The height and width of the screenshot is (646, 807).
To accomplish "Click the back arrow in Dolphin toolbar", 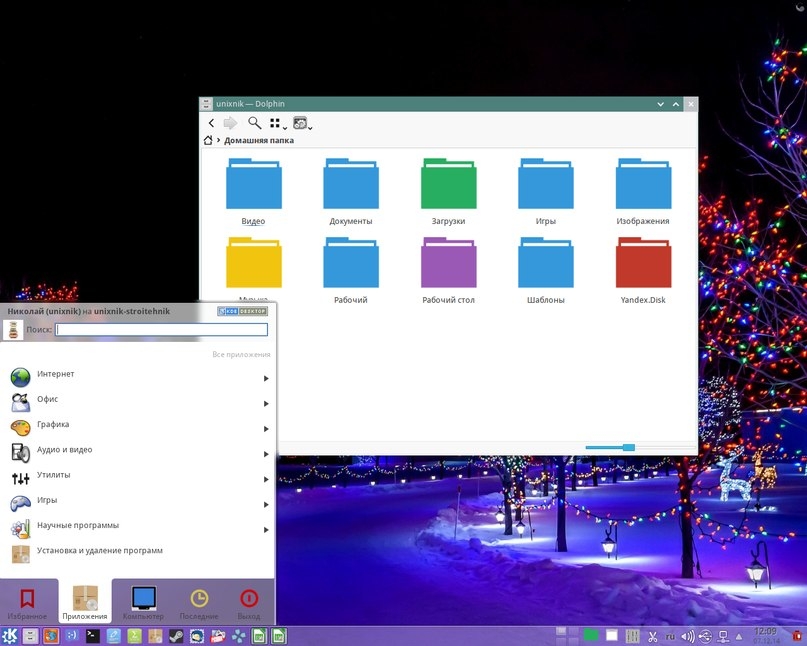I will 211,123.
